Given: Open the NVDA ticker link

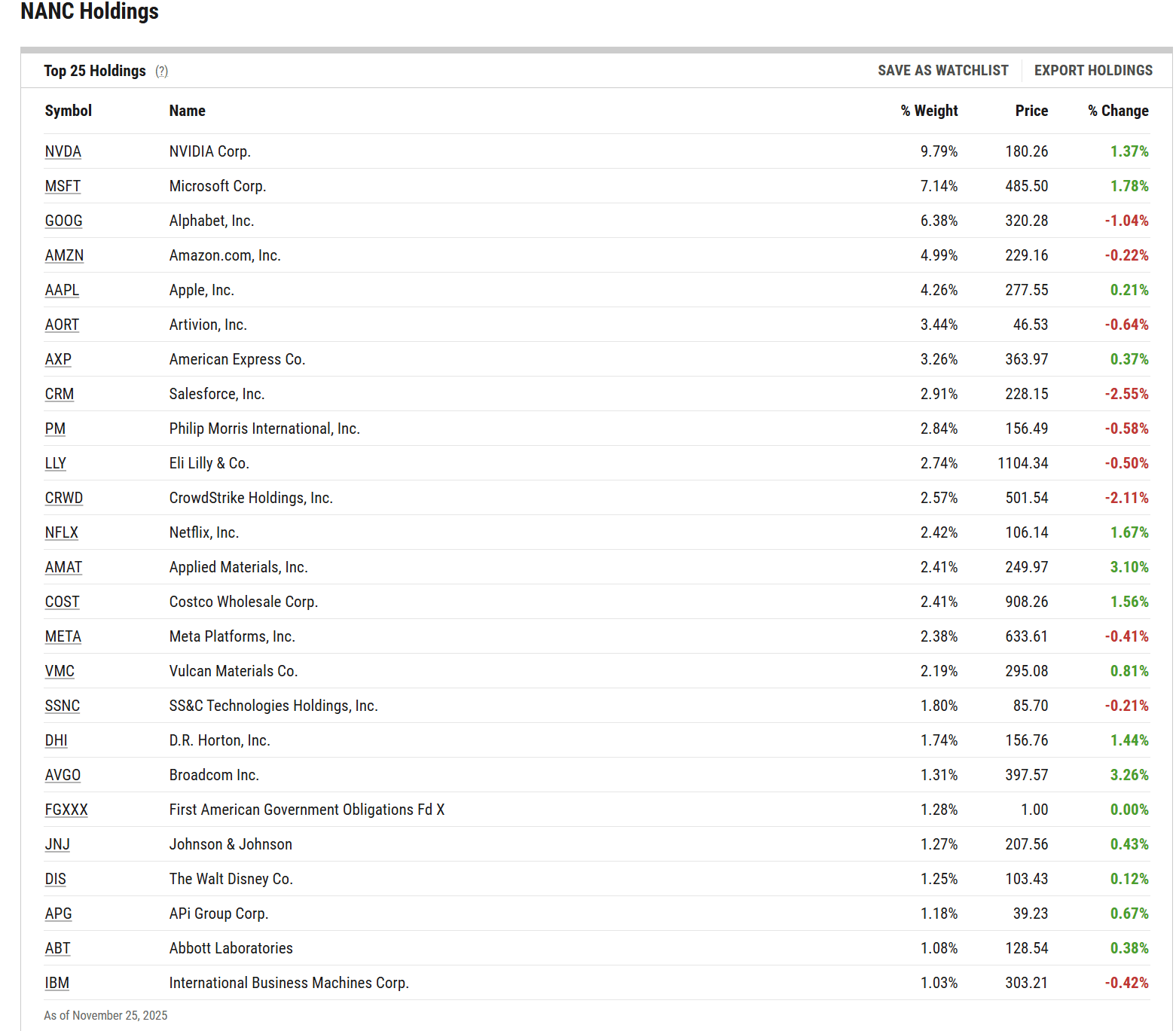Looking at the screenshot, I should click(63, 151).
